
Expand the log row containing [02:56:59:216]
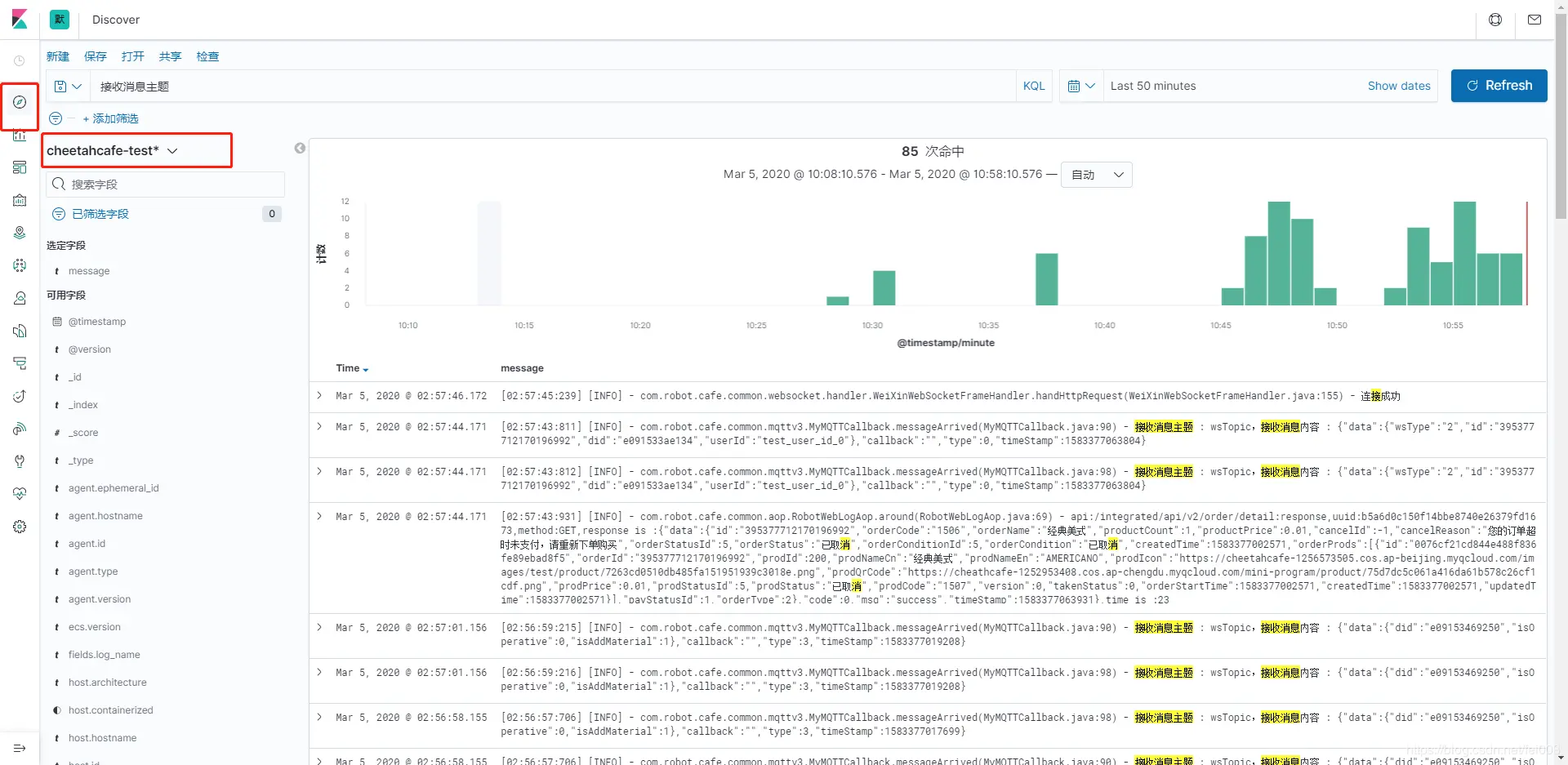pos(319,672)
